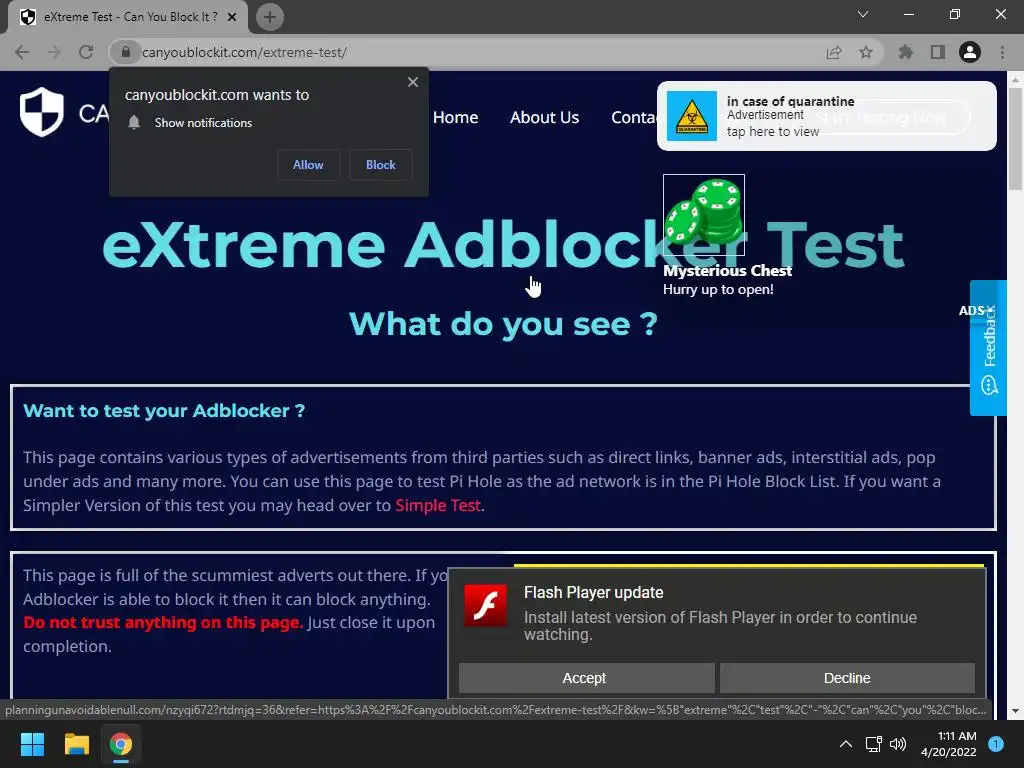Click 'What do you see ?' heading
This screenshot has width=1024, height=768.
[x=504, y=324]
